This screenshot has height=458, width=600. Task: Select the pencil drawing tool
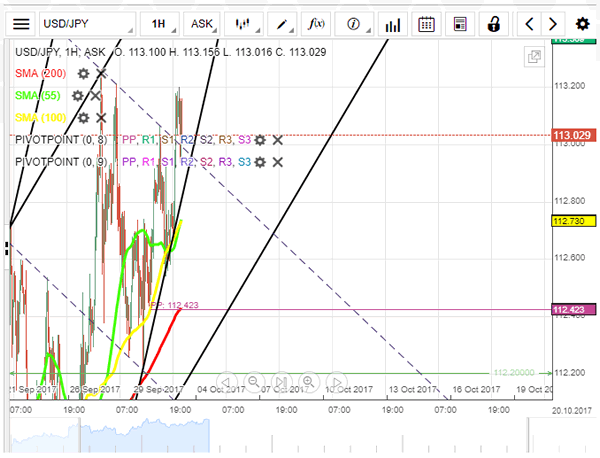pos(284,23)
